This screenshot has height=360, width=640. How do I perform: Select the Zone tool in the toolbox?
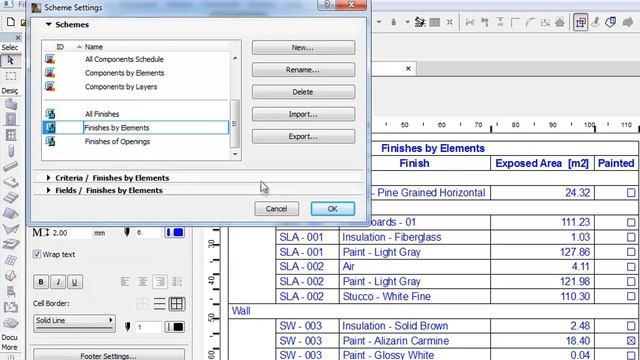coord(11,307)
